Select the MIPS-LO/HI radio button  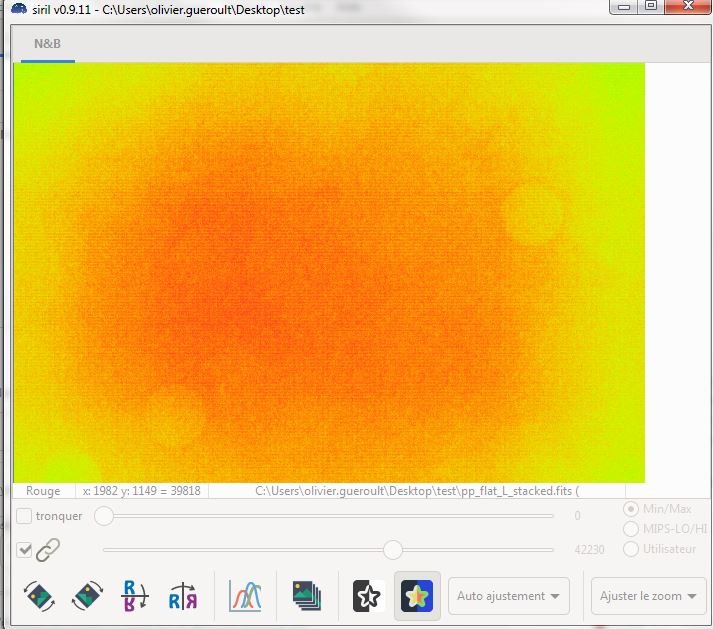[x=630, y=528]
